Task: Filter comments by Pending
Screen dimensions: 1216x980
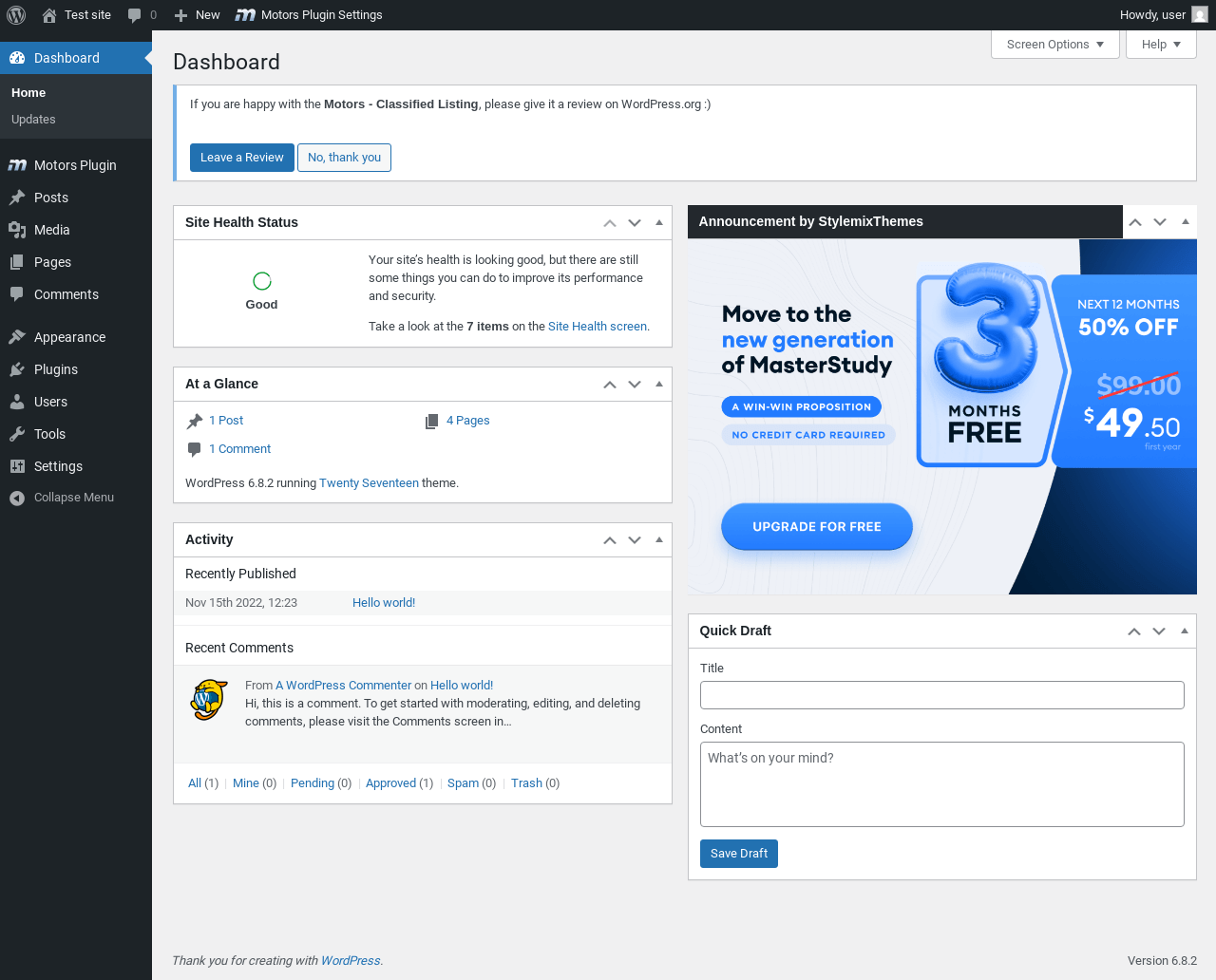Action: [x=313, y=783]
